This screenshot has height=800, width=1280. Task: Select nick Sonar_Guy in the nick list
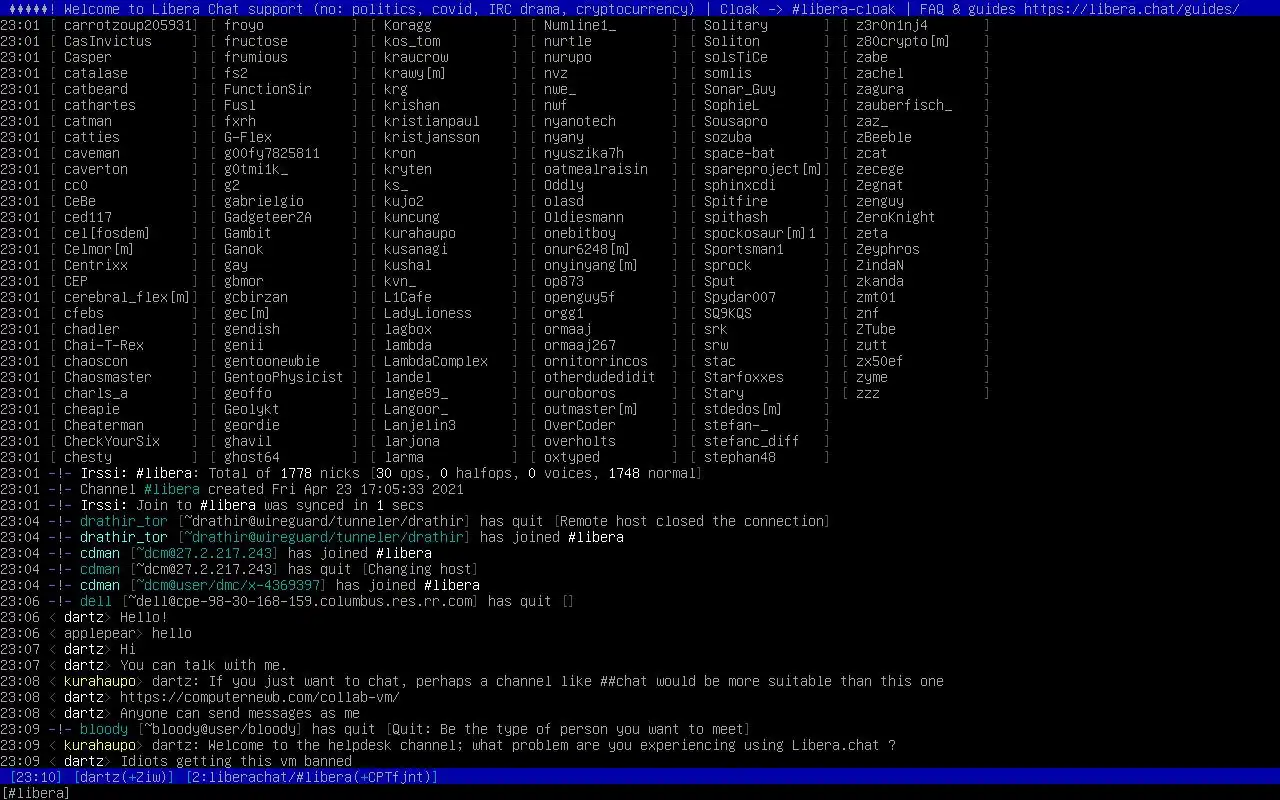740,89
